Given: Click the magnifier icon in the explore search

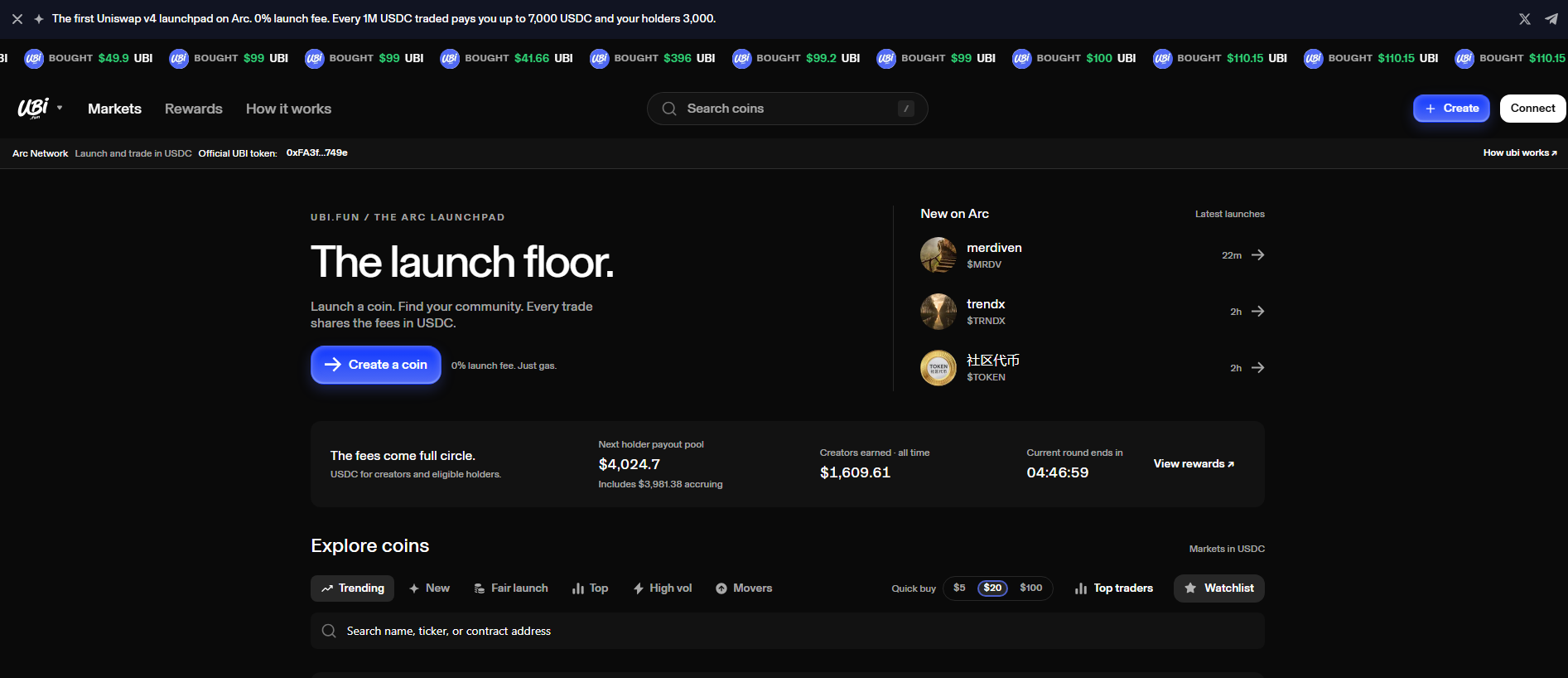Looking at the screenshot, I should (x=329, y=631).
